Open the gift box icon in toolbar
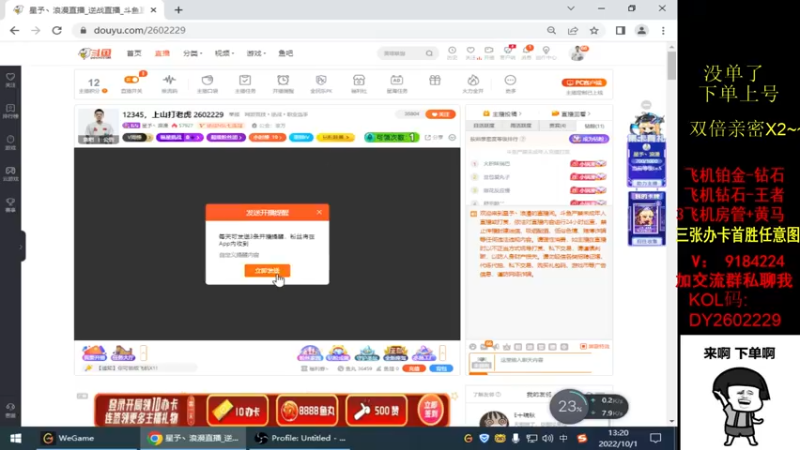The height and width of the screenshot is (450, 800). (435, 80)
